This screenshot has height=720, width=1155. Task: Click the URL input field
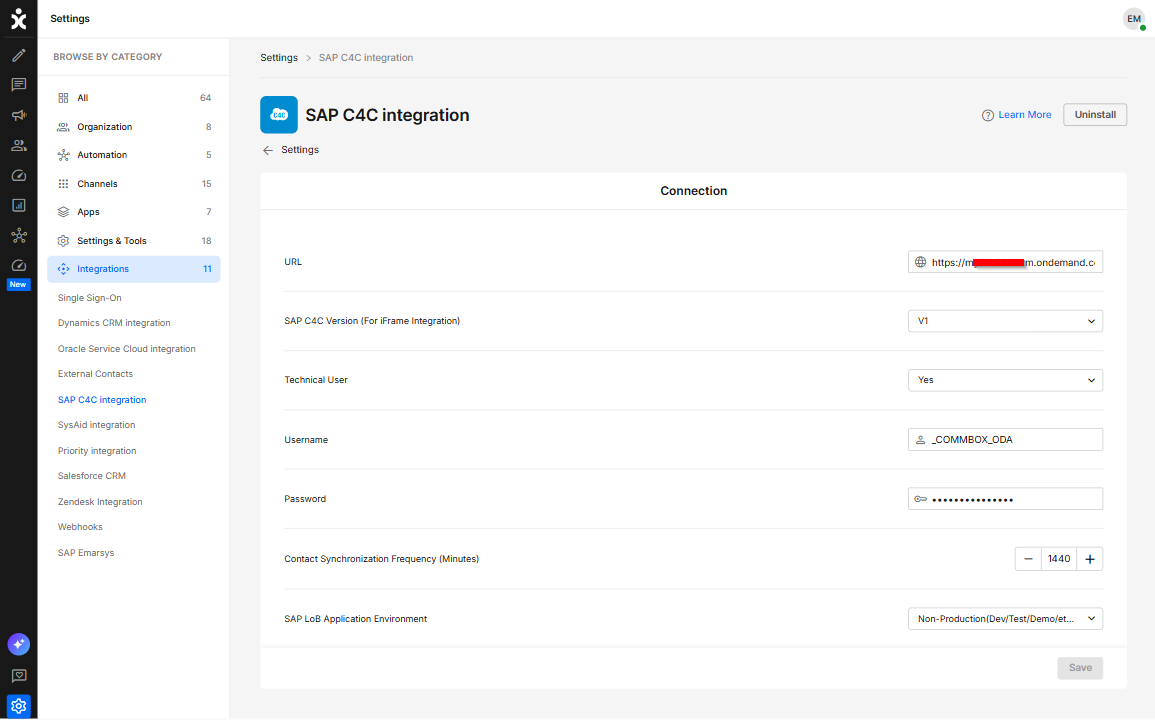point(1005,262)
